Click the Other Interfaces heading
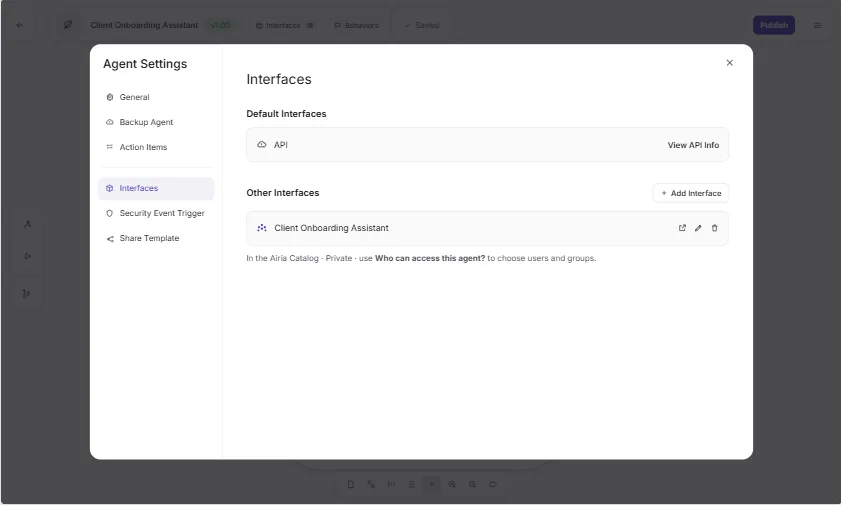Image resolution: width=841 pixels, height=505 pixels. [283, 193]
